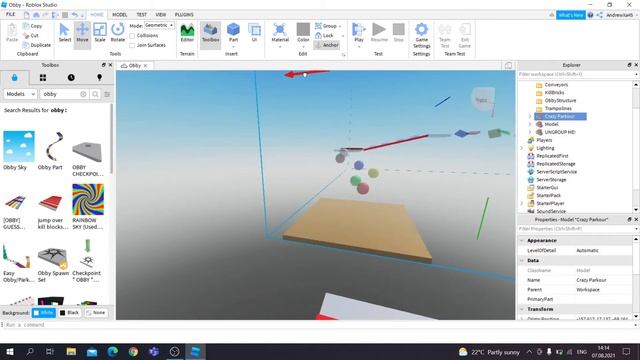Activate the Scale tool
This screenshot has width=640, height=360.
[100, 33]
